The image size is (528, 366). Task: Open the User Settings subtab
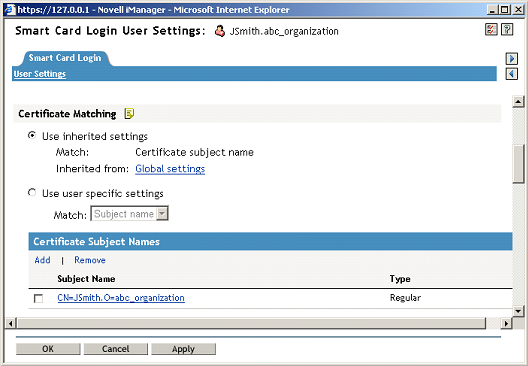(40, 74)
